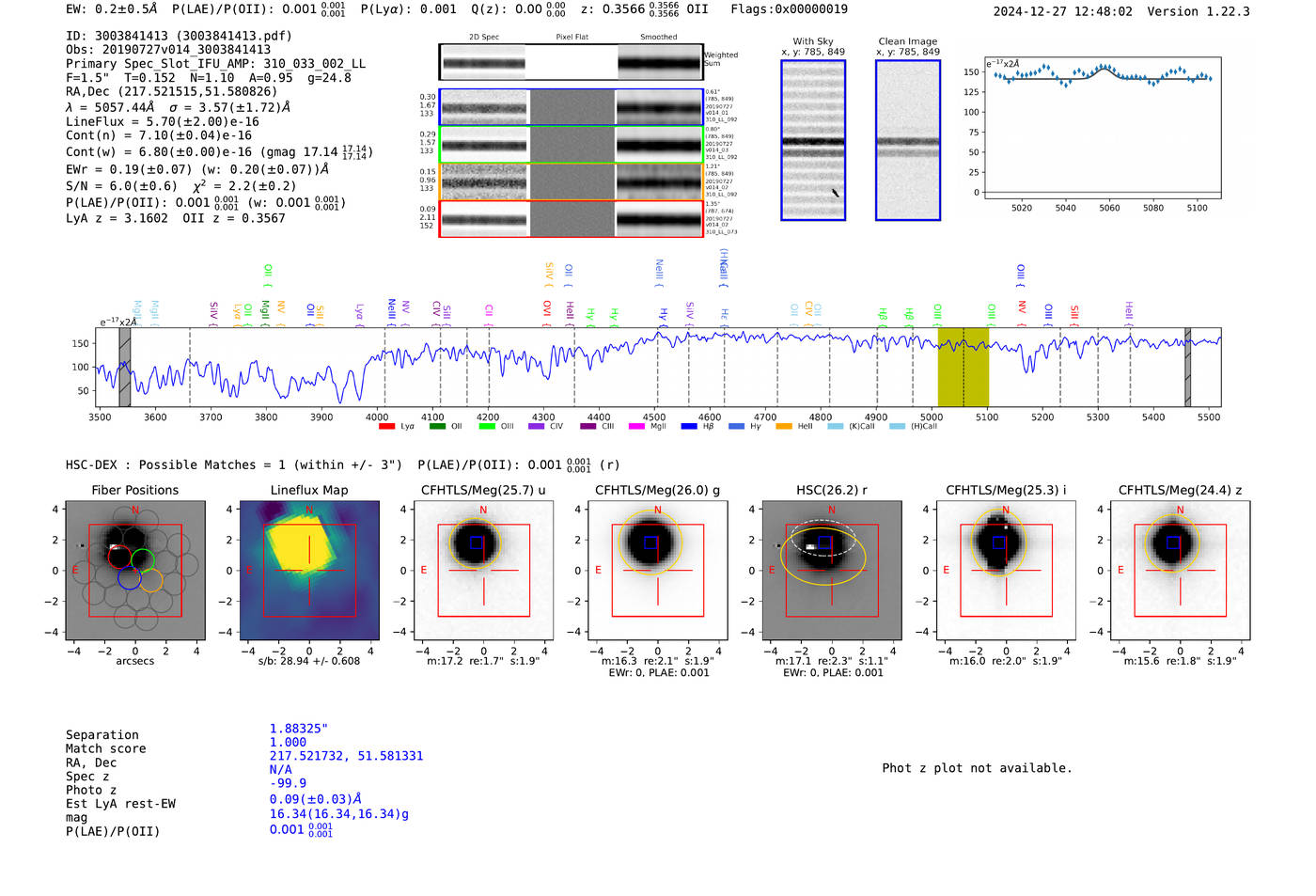
Task: Click the Separation value 1.88325"
Action: pos(299,729)
